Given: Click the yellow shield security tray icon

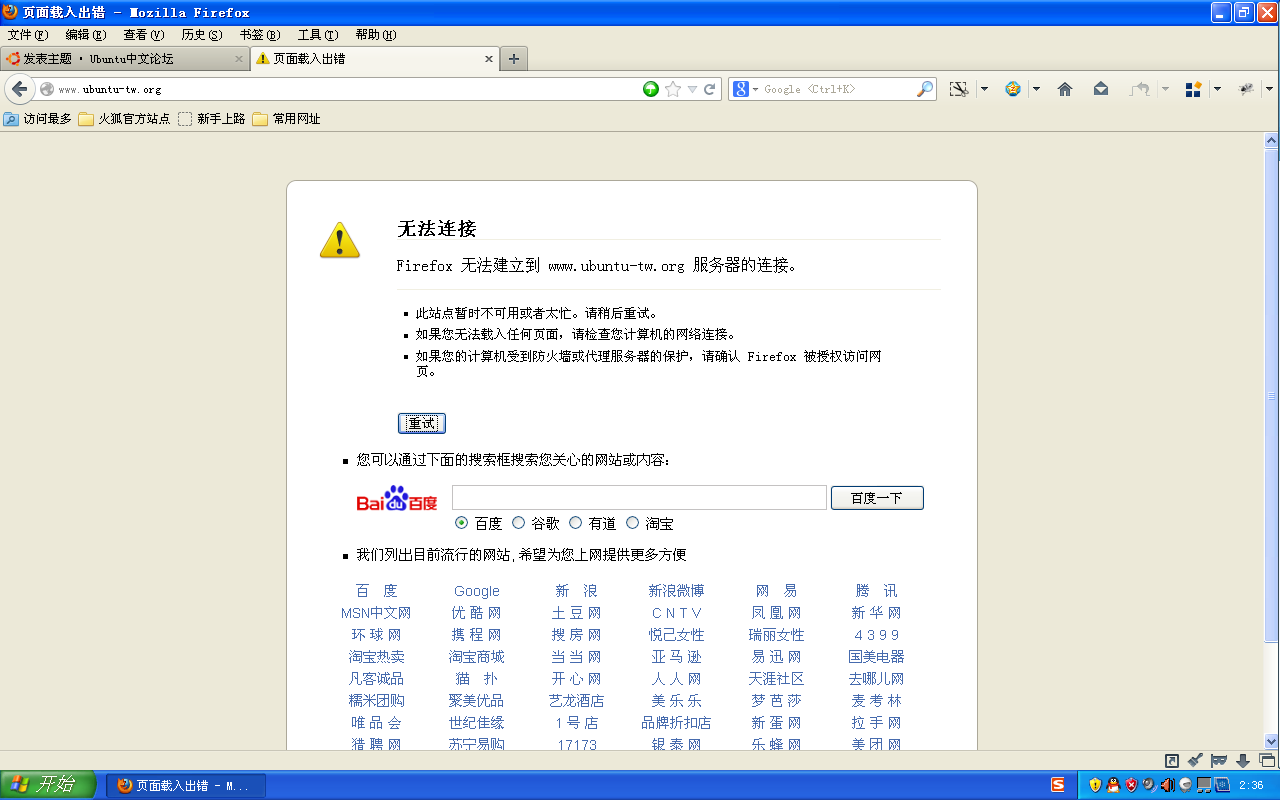Looking at the screenshot, I should pos(1095,785).
